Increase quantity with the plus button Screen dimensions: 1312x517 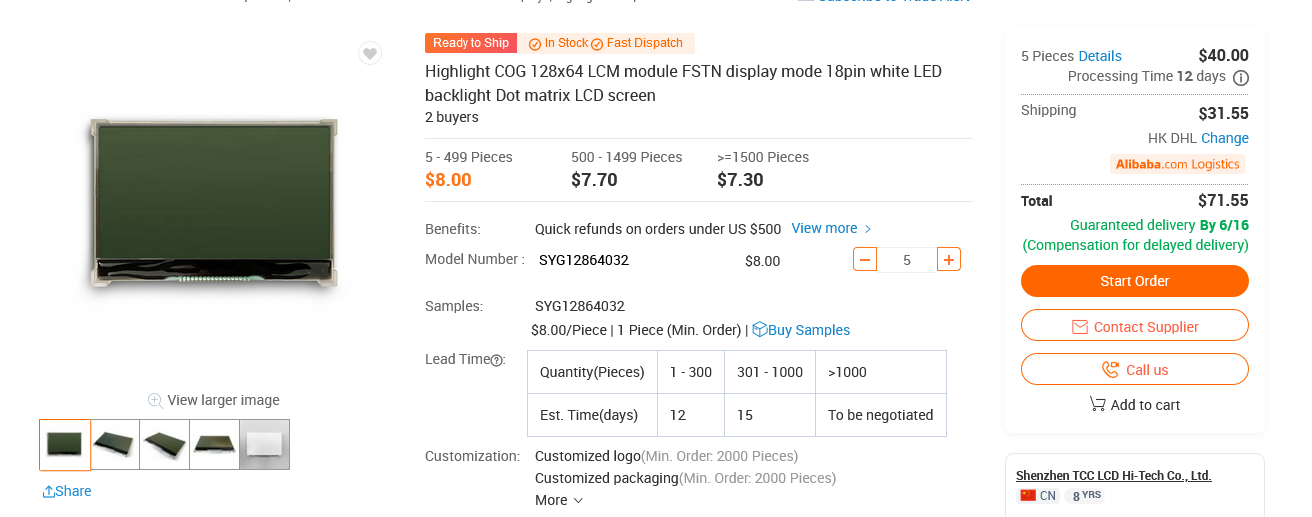(x=949, y=260)
